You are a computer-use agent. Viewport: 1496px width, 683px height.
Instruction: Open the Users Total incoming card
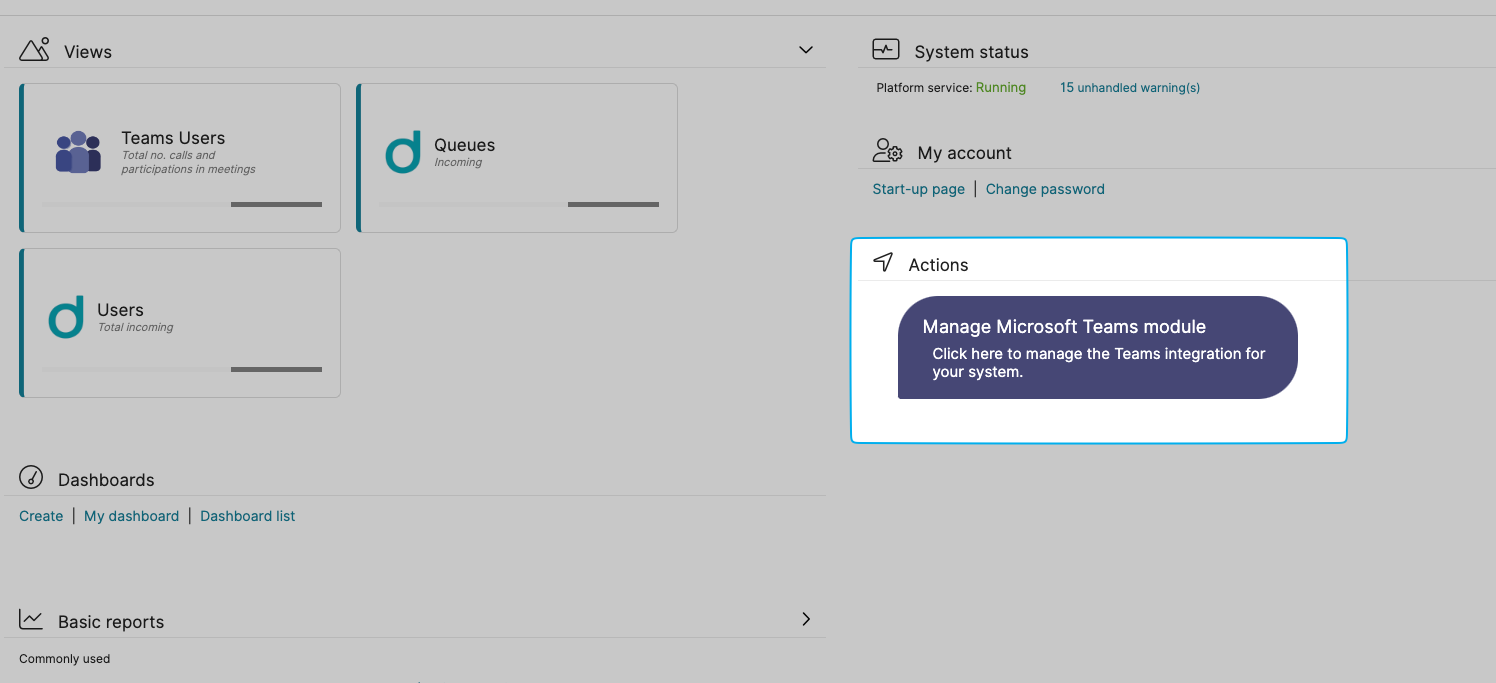(x=180, y=323)
